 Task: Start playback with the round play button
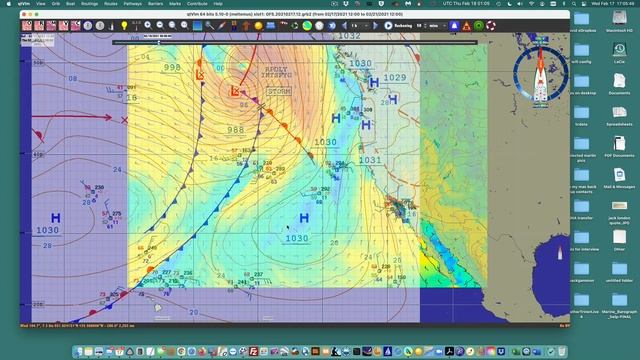click(x=388, y=26)
